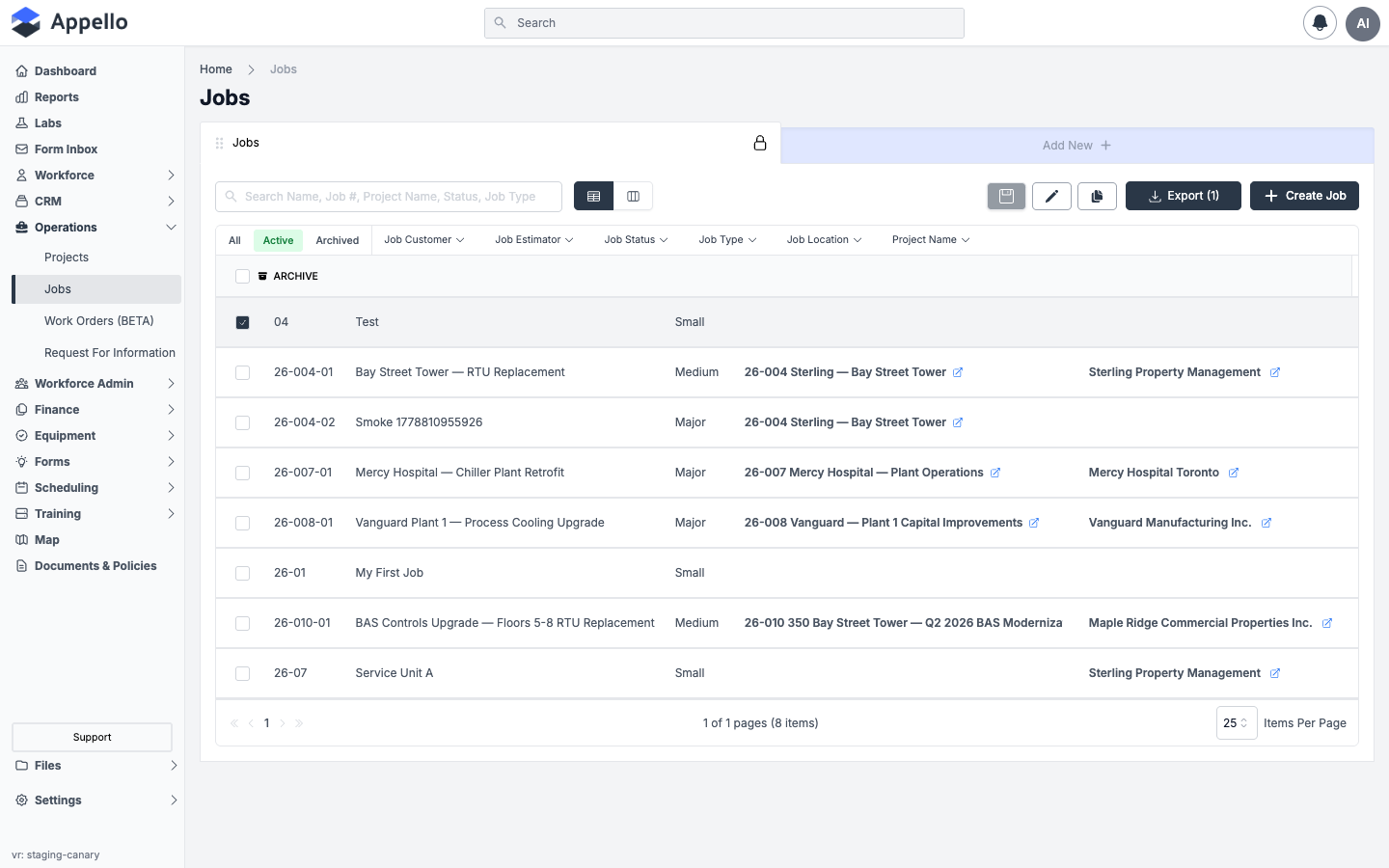Open project link icon for 26-008 Vanguard
The height and width of the screenshot is (868, 1389).
click(1034, 523)
